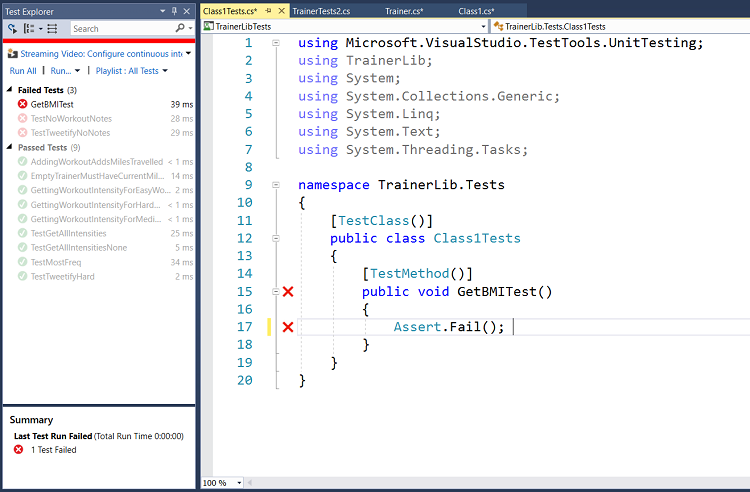Screen dimensions: 750x492
Task: Open the TrainerLibTests project dropdown
Action: (483, 26)
